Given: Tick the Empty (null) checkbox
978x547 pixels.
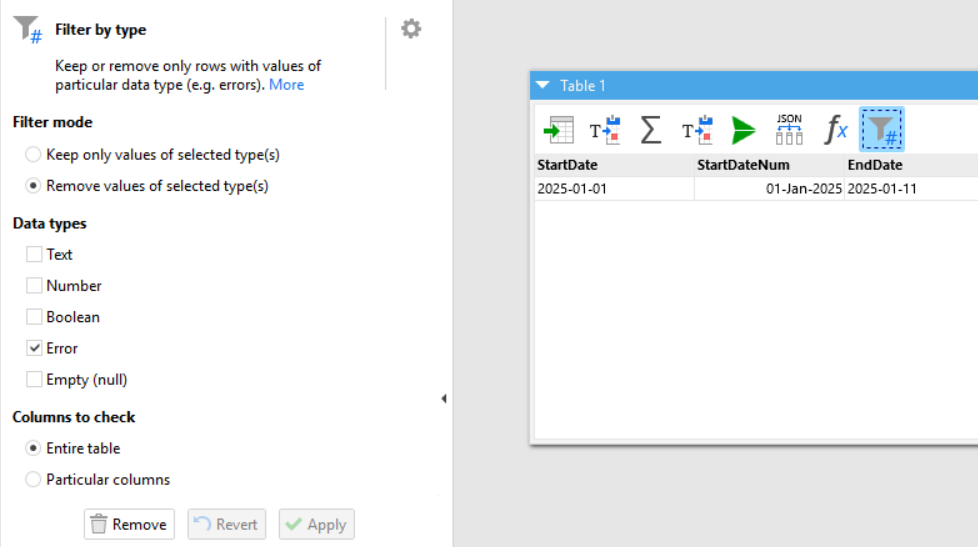Looking at the screenshot, I should coord(34,380).
